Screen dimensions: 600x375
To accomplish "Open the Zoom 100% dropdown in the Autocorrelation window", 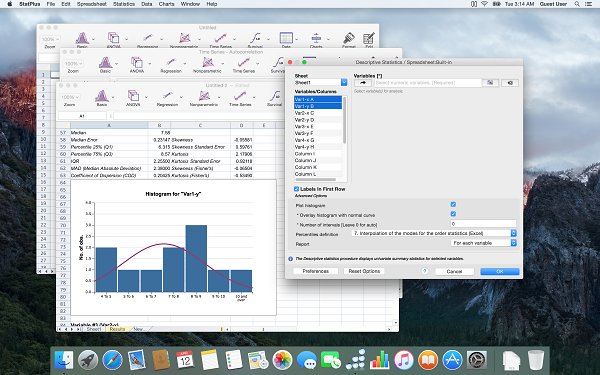I will 73,64.
